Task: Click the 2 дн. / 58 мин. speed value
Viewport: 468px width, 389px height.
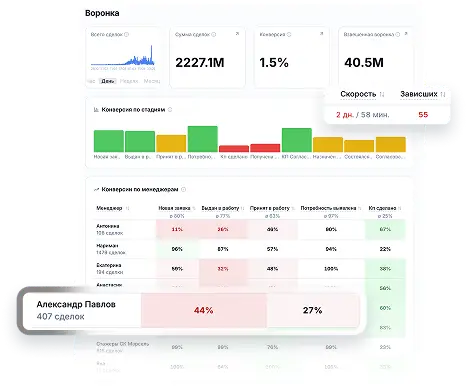Action: 362,115
